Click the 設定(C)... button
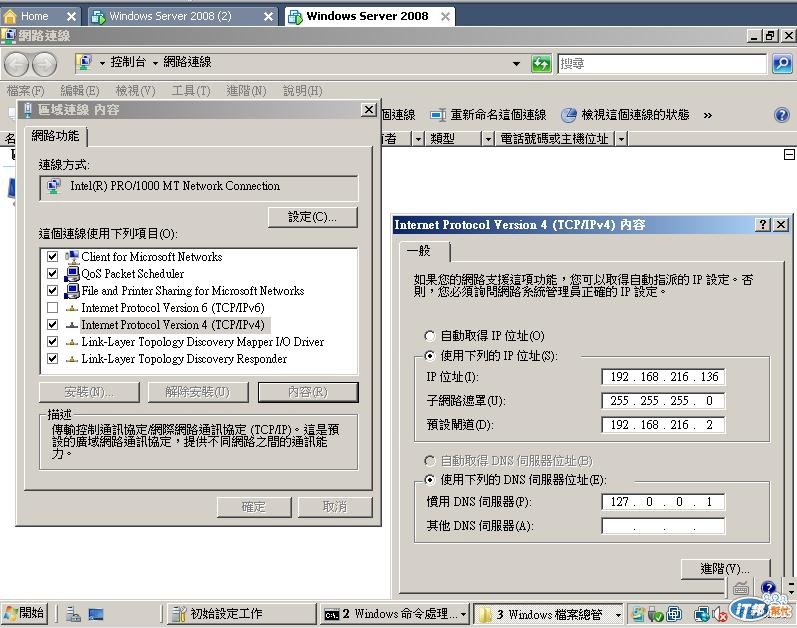This screenshot has height=628, width=797. 313,217
